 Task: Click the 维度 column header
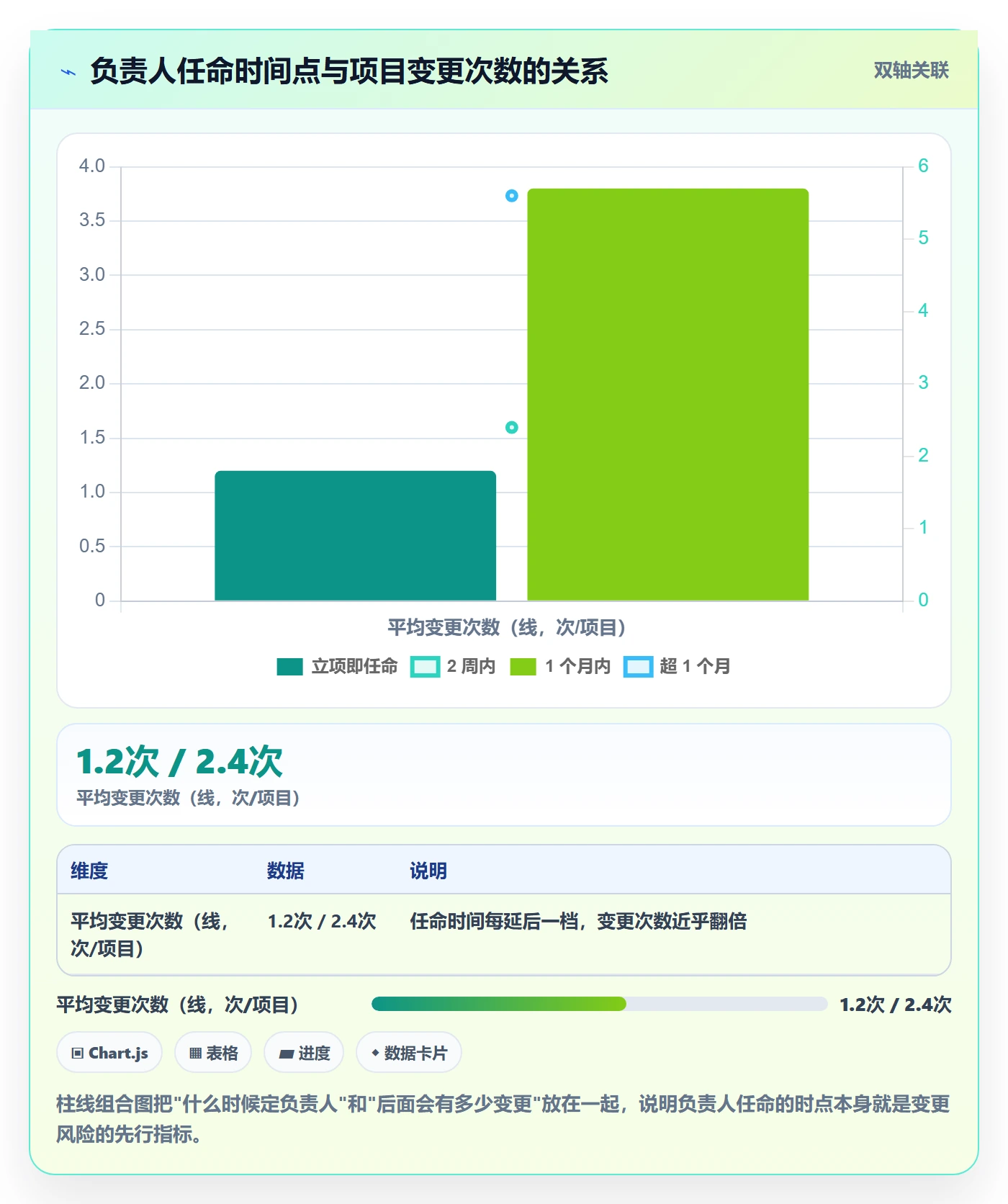click(89, 871)
